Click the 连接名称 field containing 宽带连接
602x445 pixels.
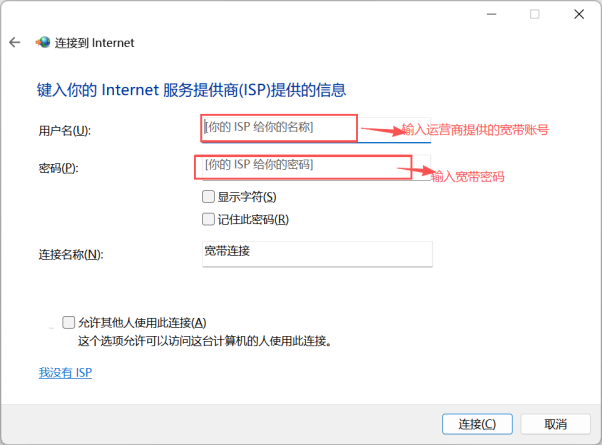[x=316, y=253]
